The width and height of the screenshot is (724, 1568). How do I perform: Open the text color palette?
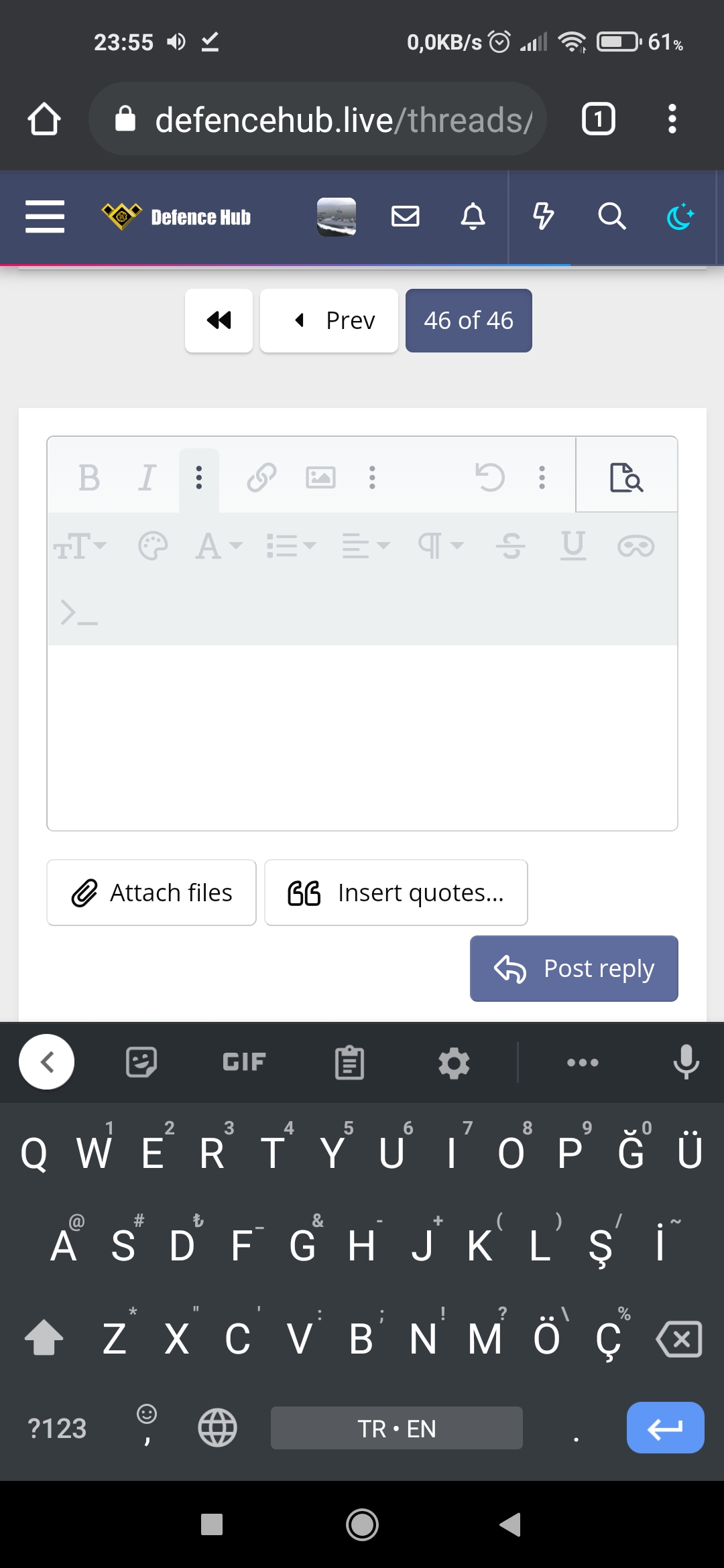point(153,546)
